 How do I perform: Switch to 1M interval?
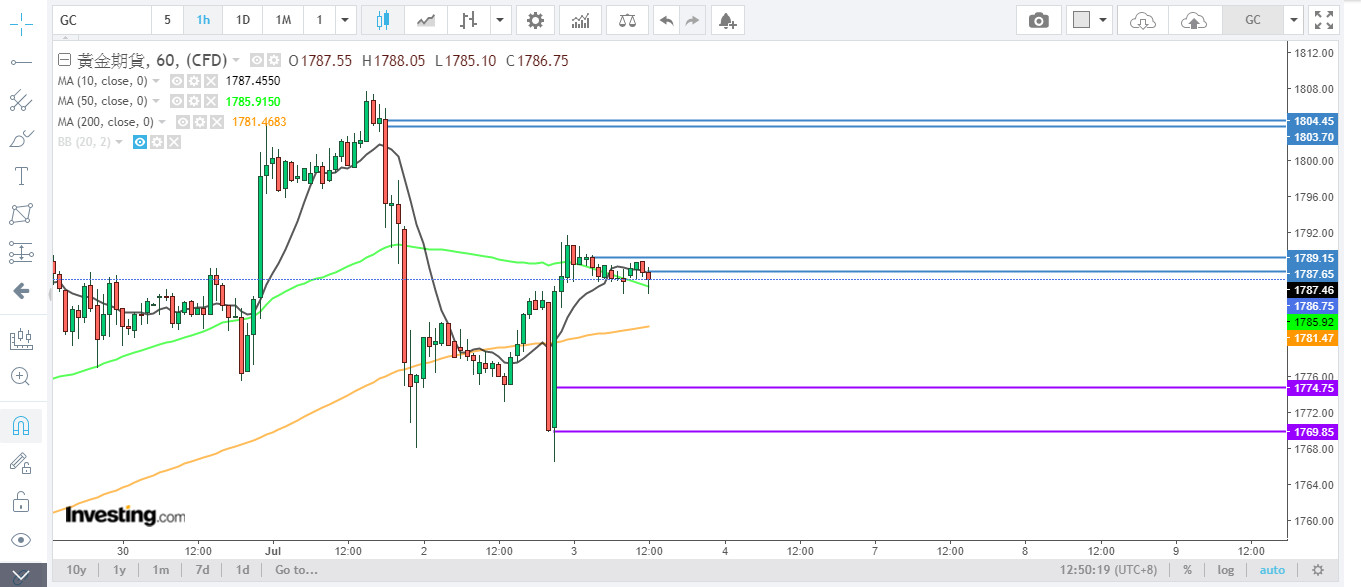point(283,20)
